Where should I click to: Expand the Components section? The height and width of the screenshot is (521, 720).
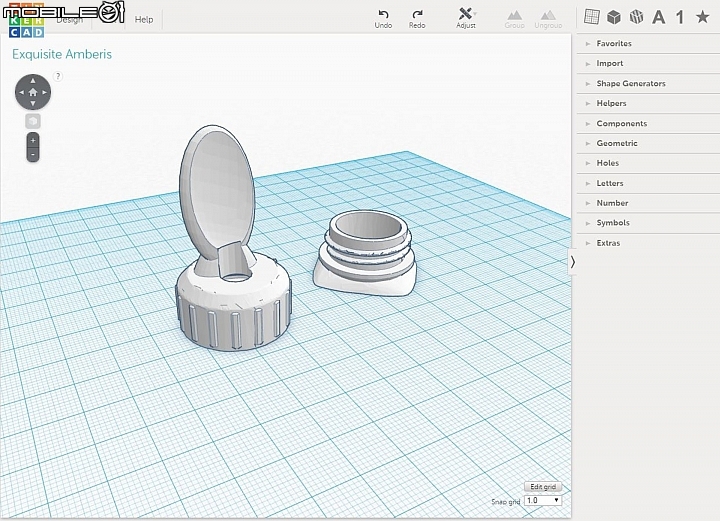click(648, 123)
